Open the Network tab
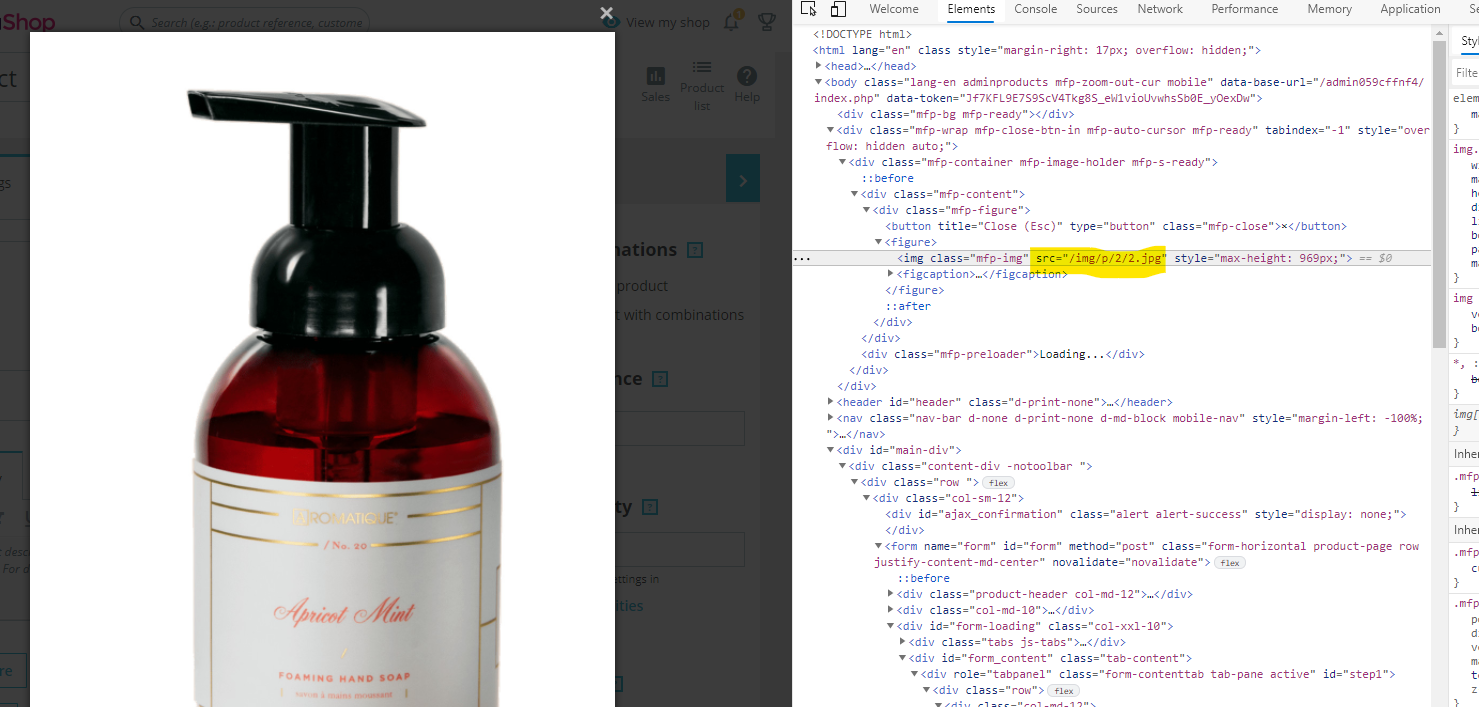The image size is (1479, 707). coord(1160,9)
